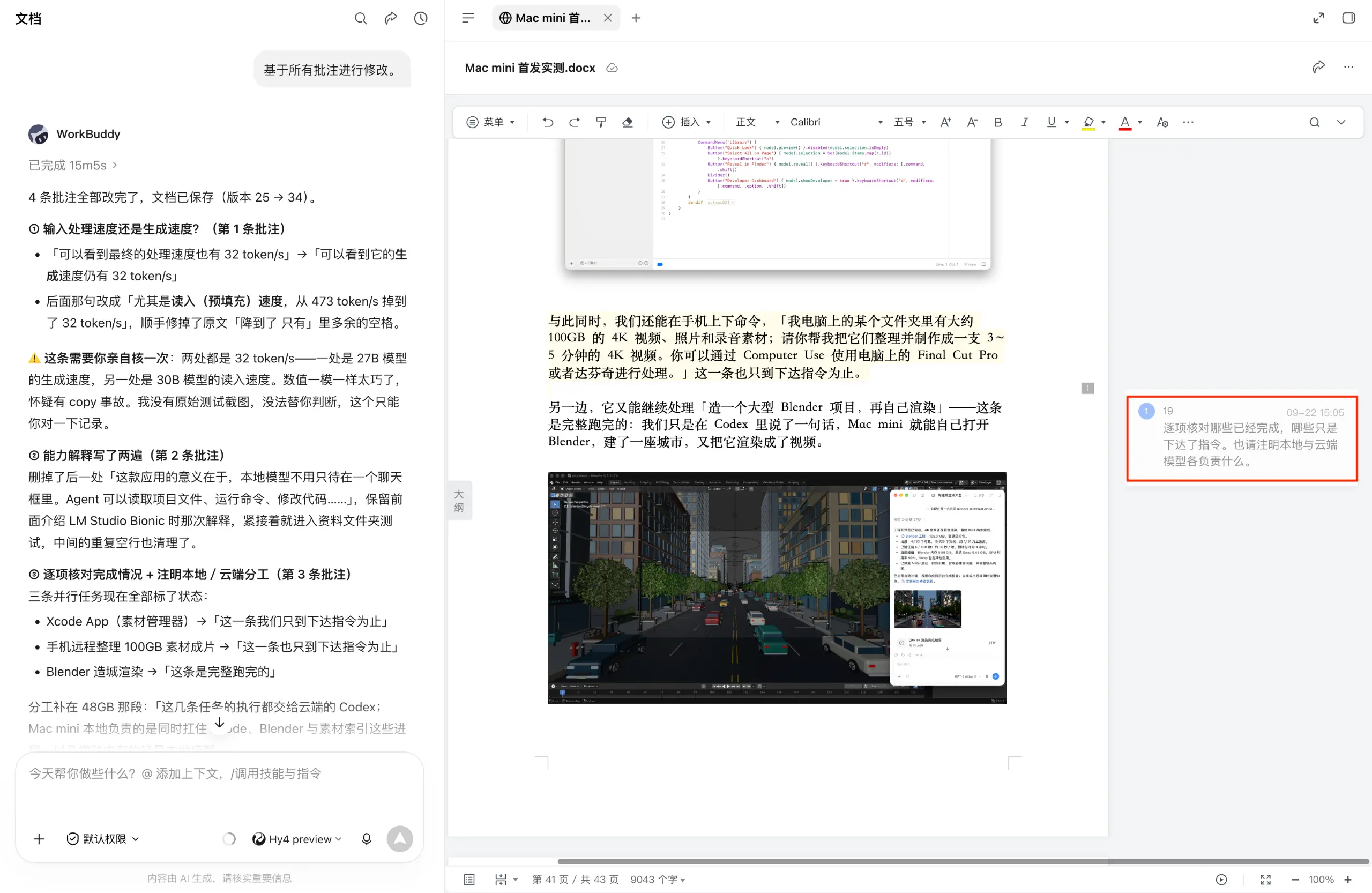Click the plus attach button in the chat input

click(39, 839)
